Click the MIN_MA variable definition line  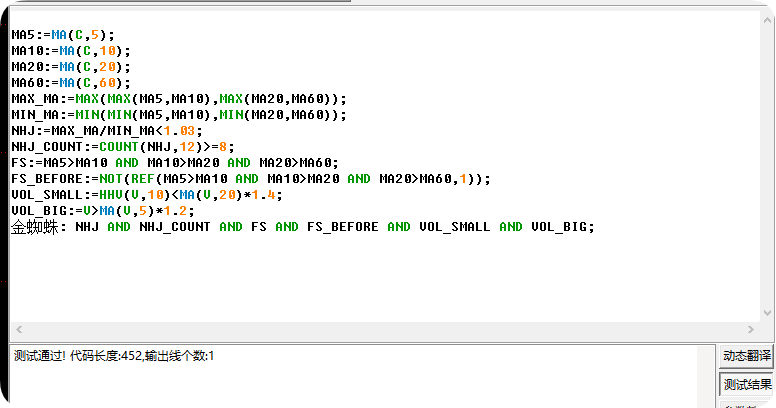pyautogui.click(x=179, y=114)
